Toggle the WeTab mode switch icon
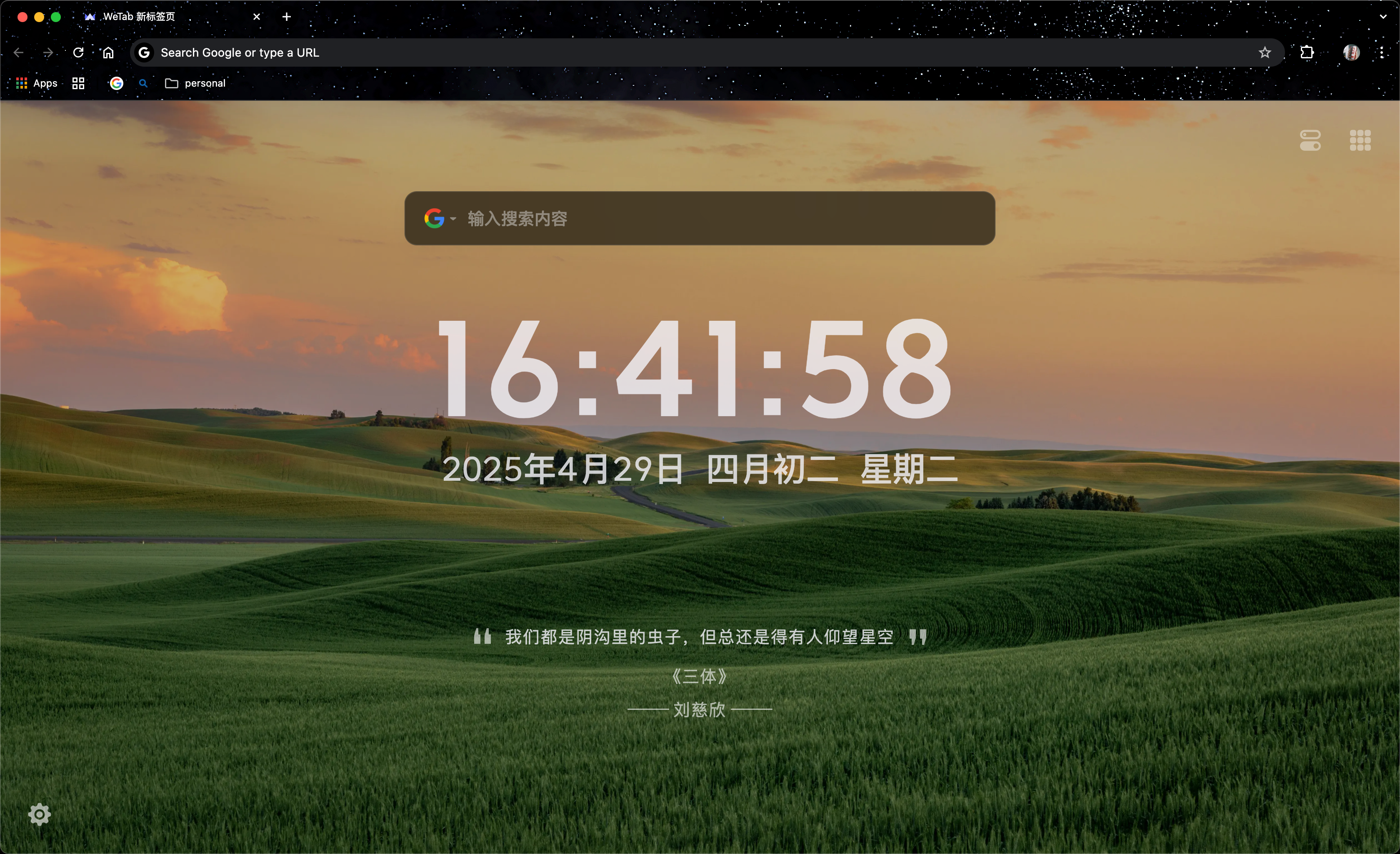The height and width of the screenshot is (854, 1400). coord(1310,140)
